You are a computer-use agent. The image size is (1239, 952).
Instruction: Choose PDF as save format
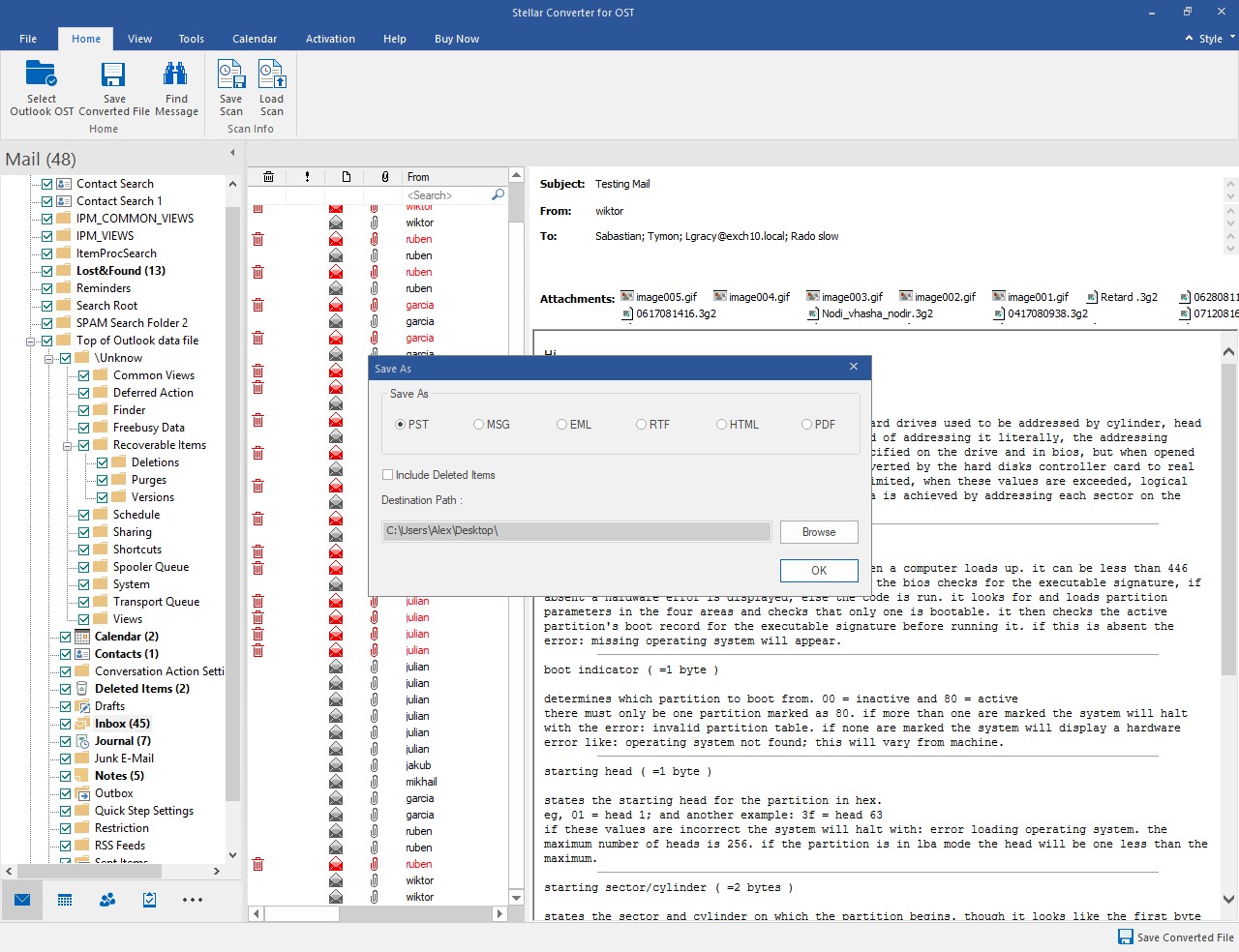pyautogui.click(x=806, y=425)
